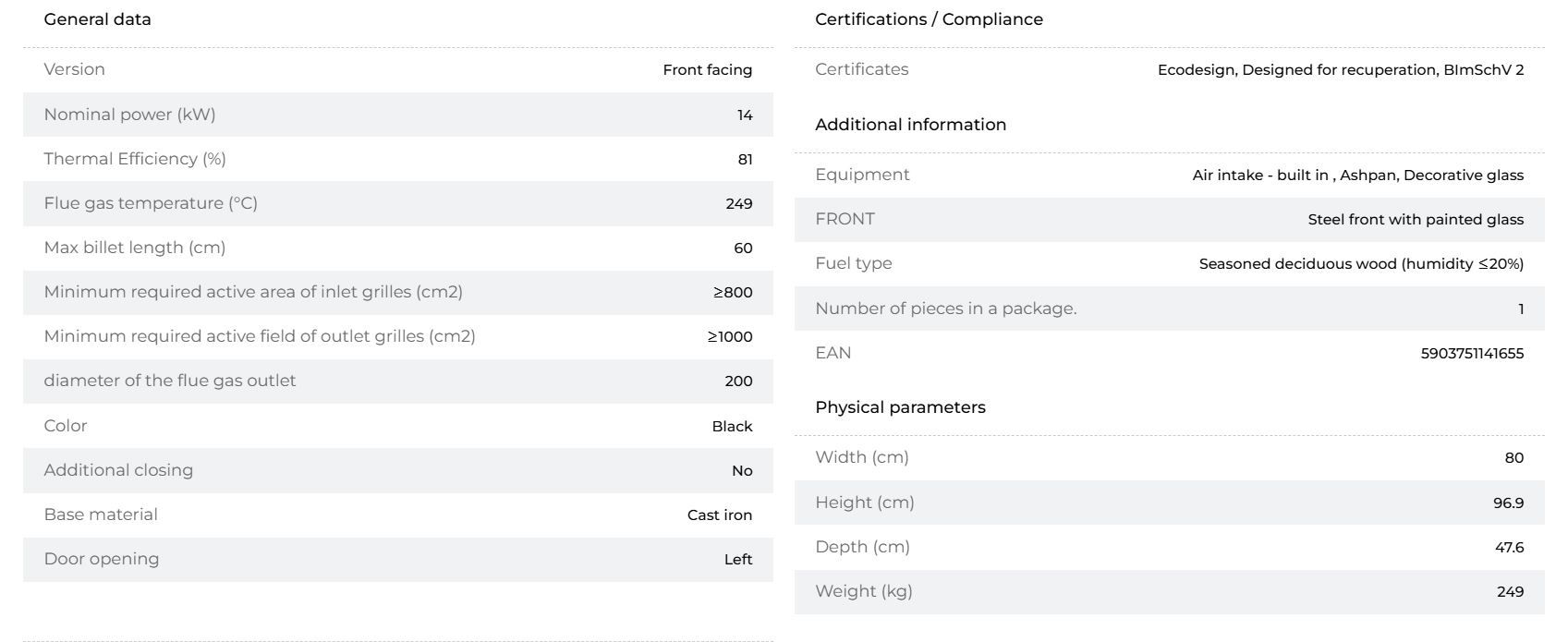The height and width of the screenshot is (642, 1568).
Task: Select the Door opening value Left
Action: tap(738, 560)
